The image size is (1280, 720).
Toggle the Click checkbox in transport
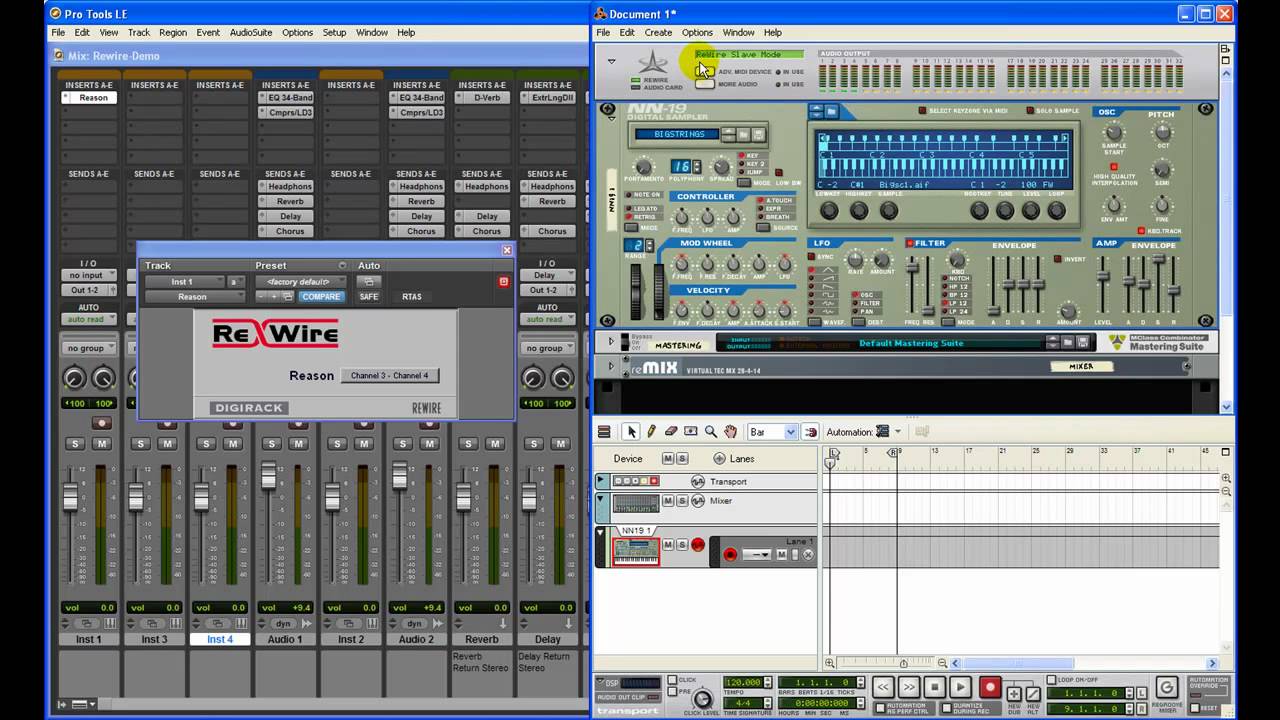click(673, 680)
